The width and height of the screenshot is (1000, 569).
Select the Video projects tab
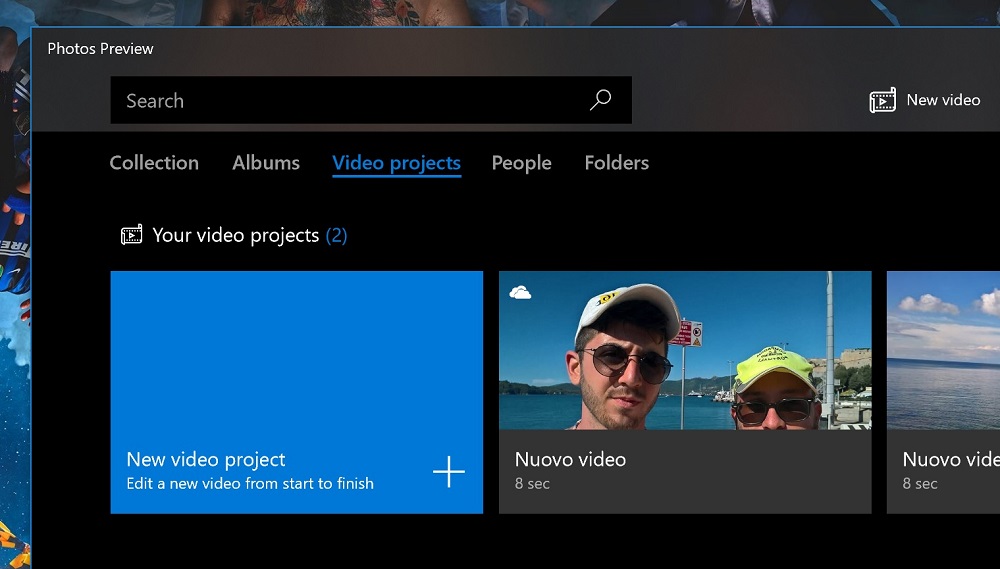click(397, 163)
